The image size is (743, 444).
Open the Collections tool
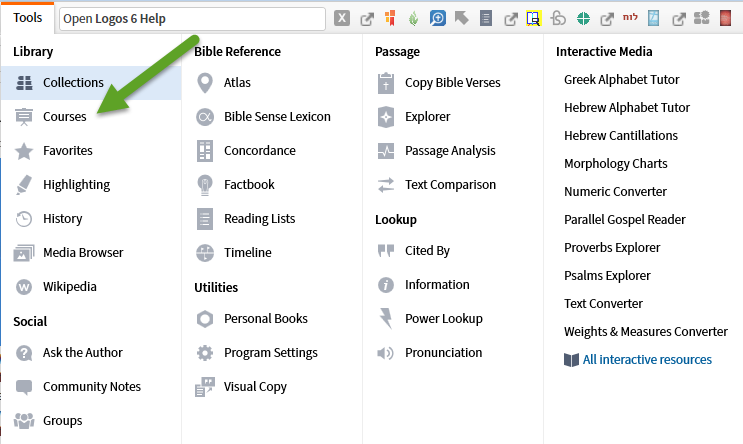coord(91,82)
